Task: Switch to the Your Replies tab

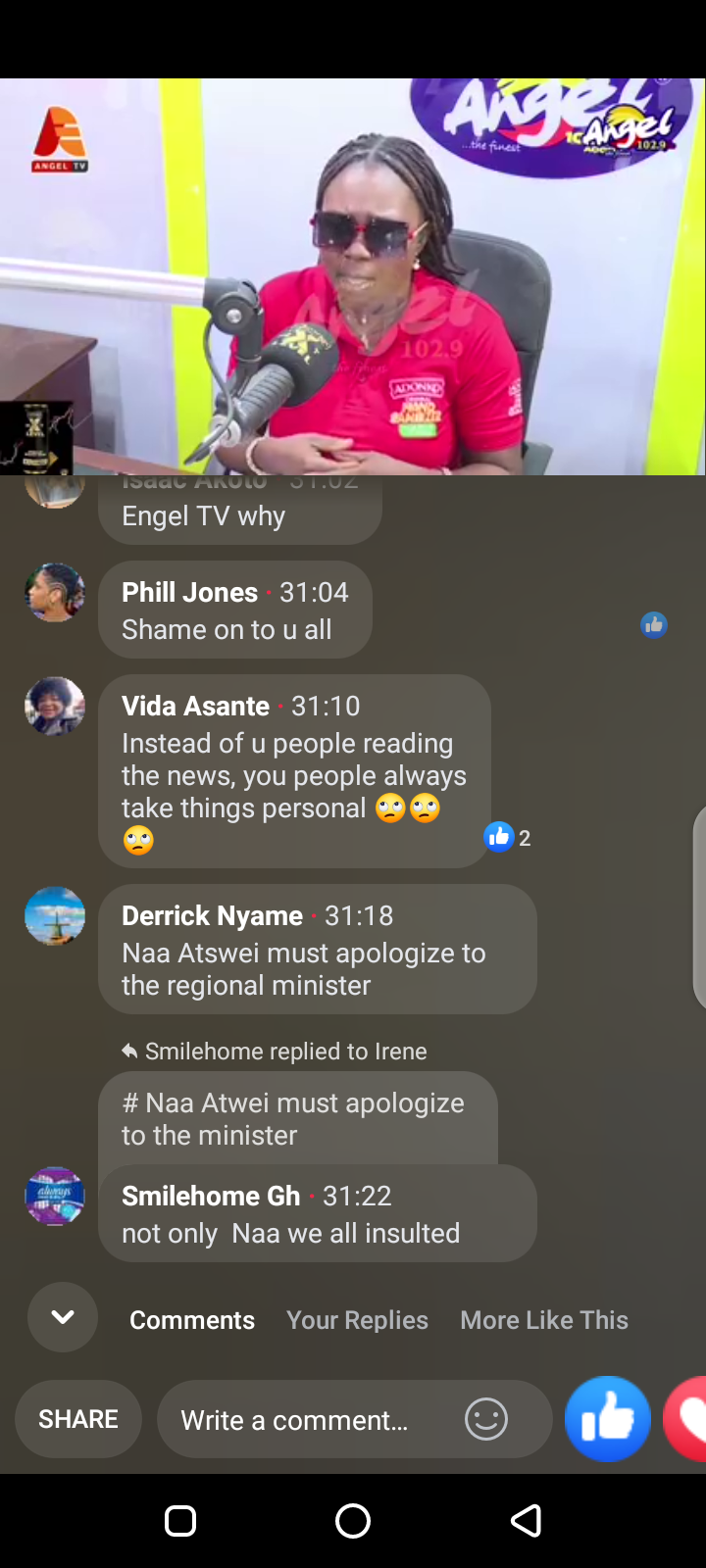Action: click(357, 1320)
